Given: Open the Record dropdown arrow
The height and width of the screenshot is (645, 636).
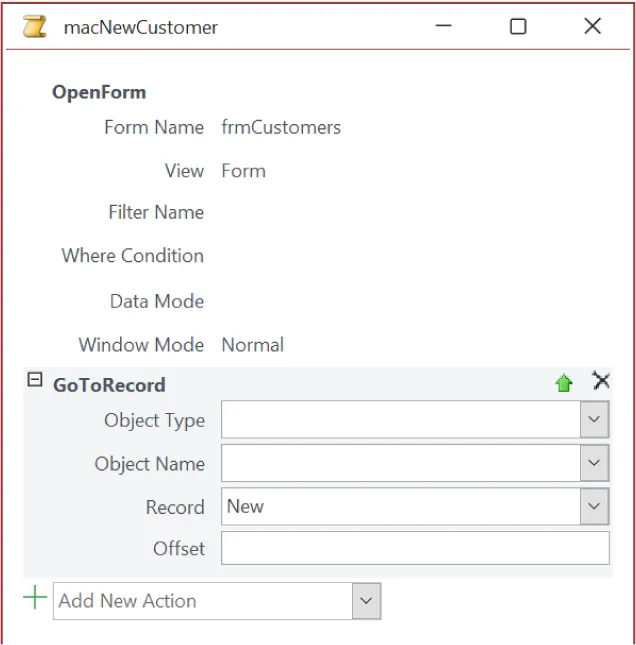Looking at the screenshot, I should tap(594, 506).
